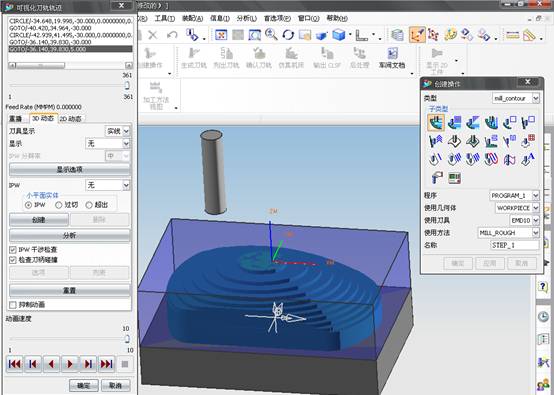Click the 显示选项 button

[x=70, y=170]
